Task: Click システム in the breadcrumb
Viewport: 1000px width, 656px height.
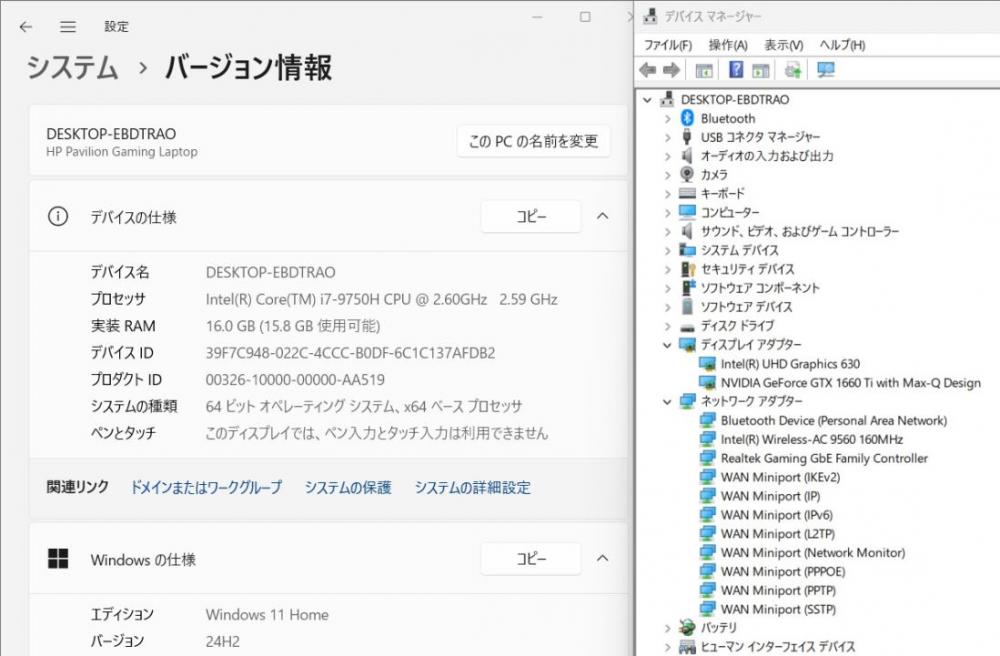Action: coord(72,68)
